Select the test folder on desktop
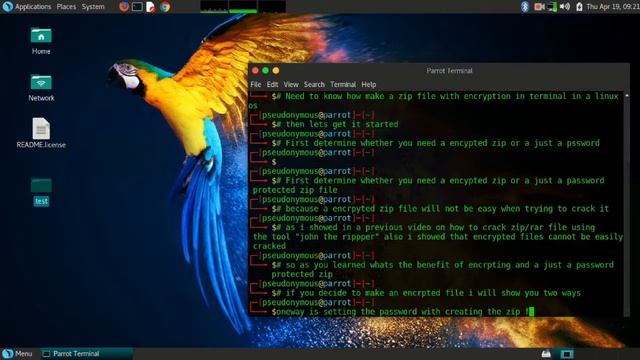The width and height of the screenshot is (640, 360). click(41, 192)
